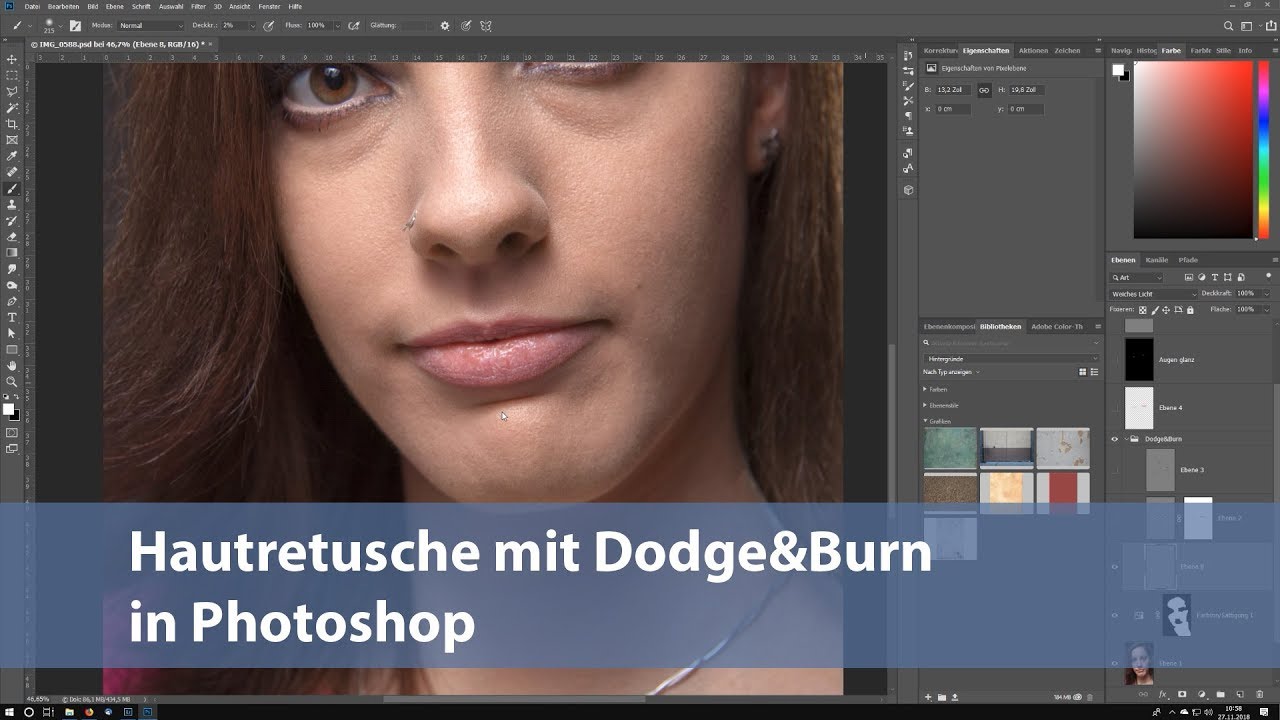Expand the Farben section in Libraries
1280x720 pixels.
click(x=925, y=389)
